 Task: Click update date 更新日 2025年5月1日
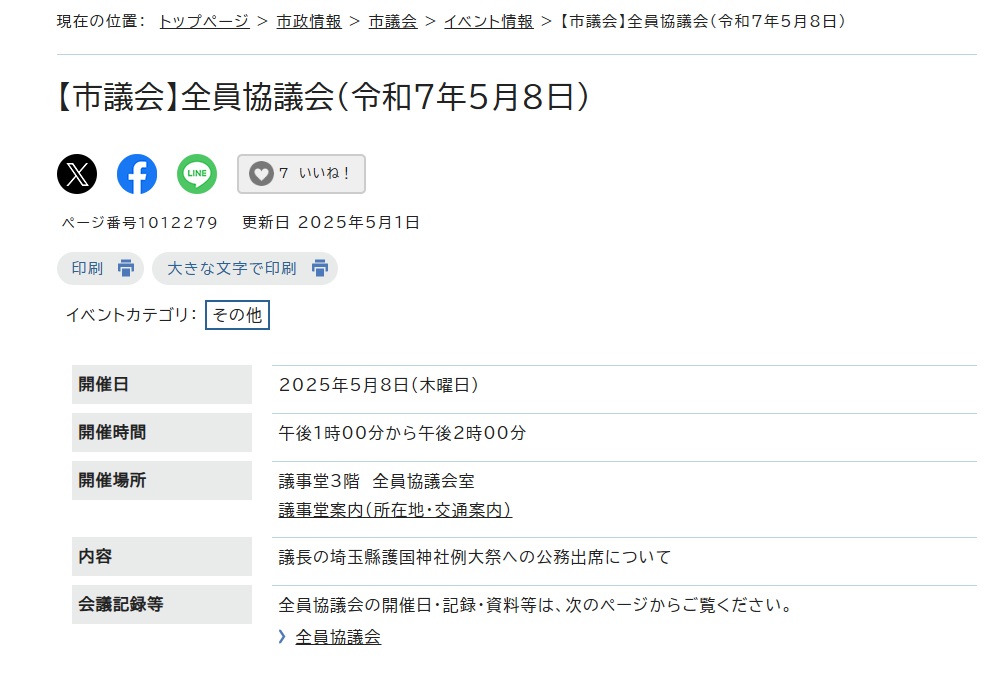[331, 222]
